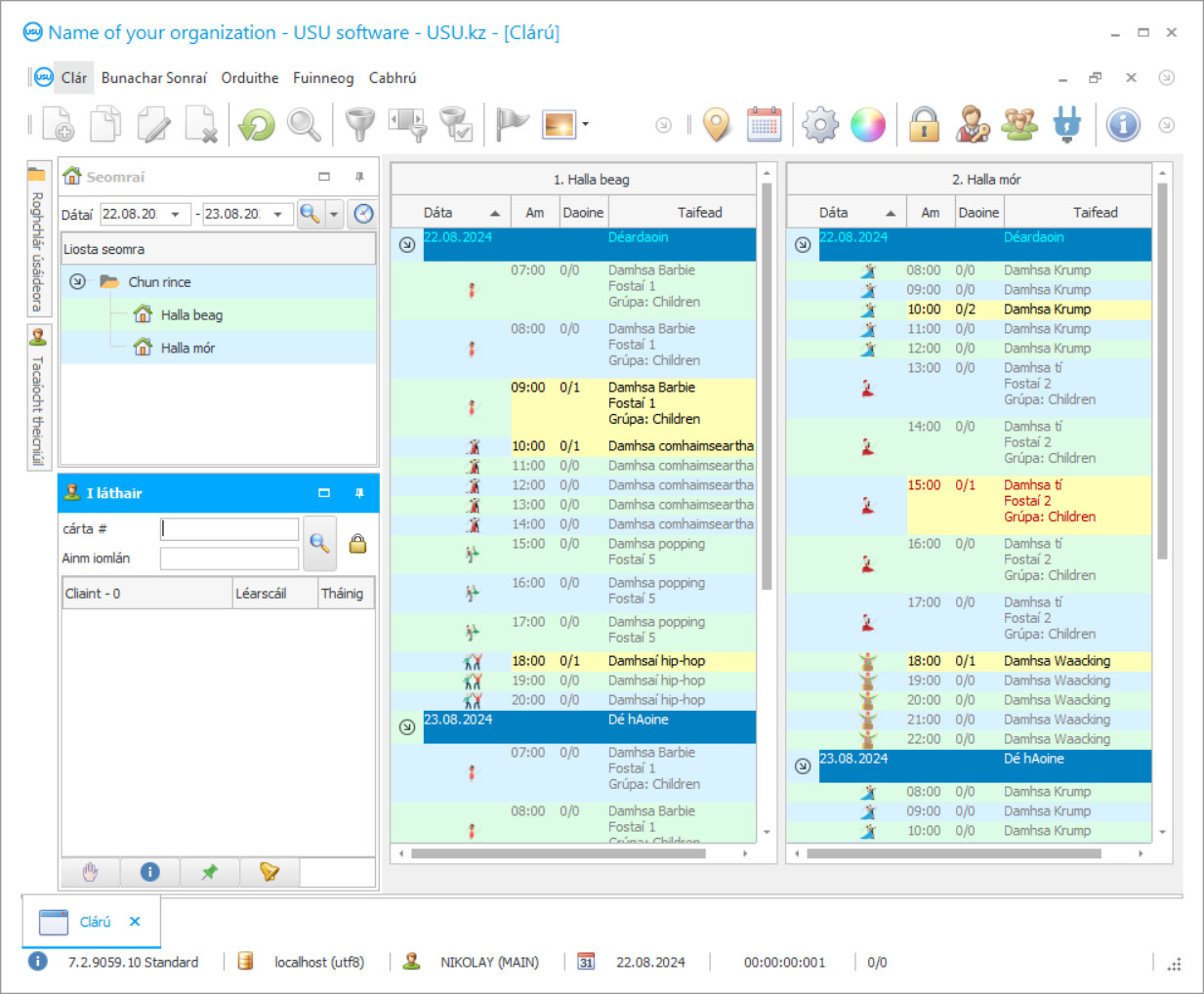Pin the I láthair panel
The image size is (1204, 994).
tap(359, 493)
